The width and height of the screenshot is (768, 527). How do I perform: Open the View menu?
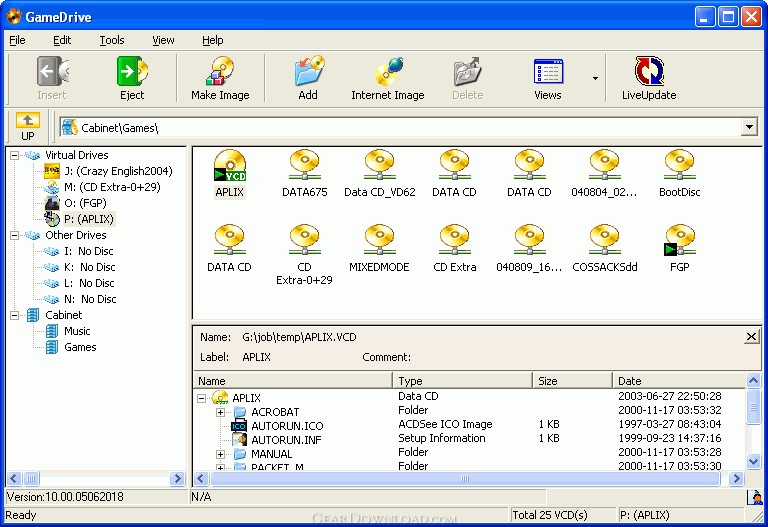click(163, 40)
